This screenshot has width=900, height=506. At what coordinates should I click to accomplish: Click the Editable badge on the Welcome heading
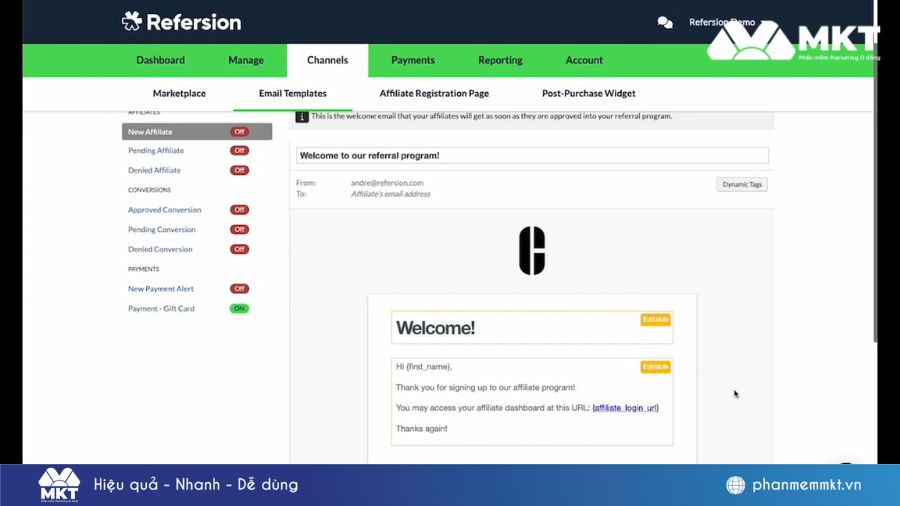coord(655,320)
